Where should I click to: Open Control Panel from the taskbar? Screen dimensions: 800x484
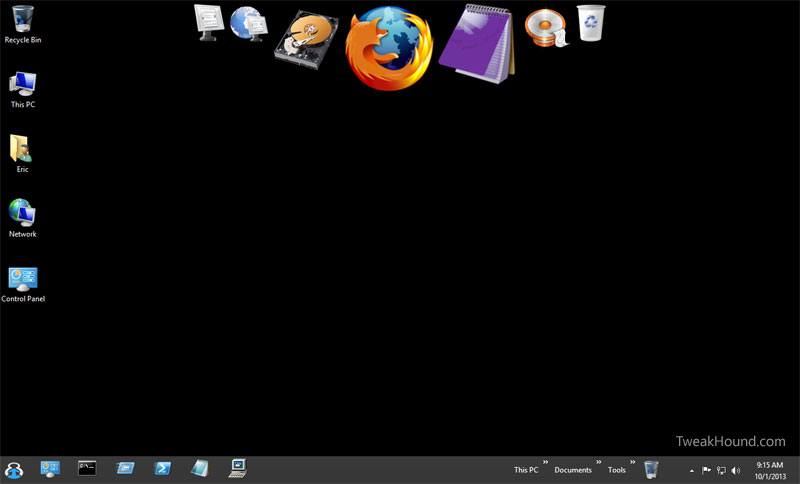point(50,468)
